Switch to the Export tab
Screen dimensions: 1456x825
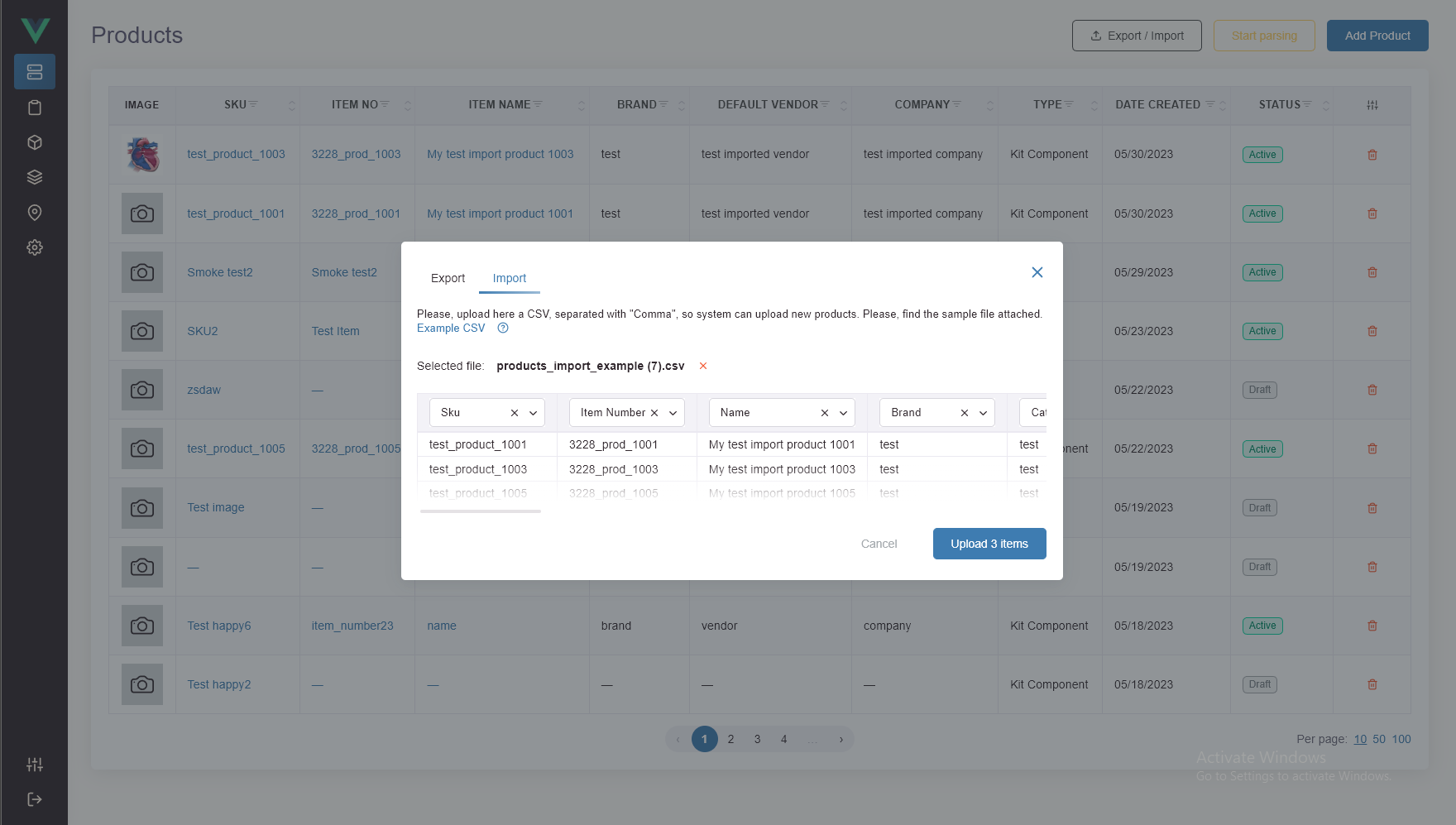448,278
